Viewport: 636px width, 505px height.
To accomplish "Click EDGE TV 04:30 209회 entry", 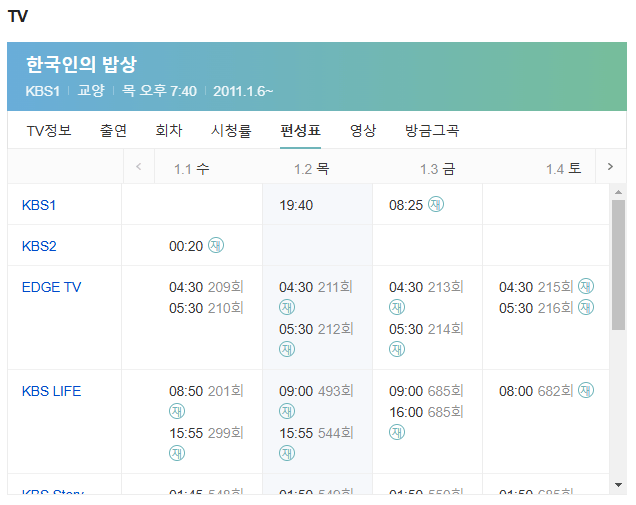I will 206,287.
